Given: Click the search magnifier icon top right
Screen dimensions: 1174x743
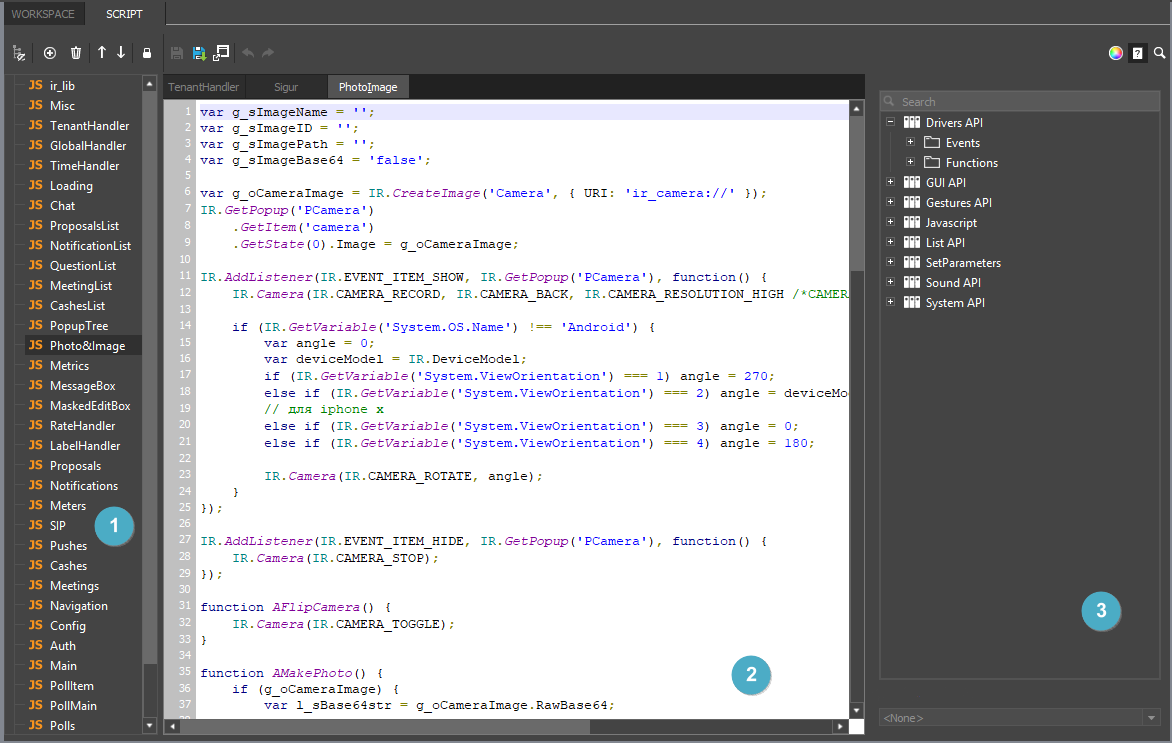Looking at the screenshot, I should coord(1160,52).
